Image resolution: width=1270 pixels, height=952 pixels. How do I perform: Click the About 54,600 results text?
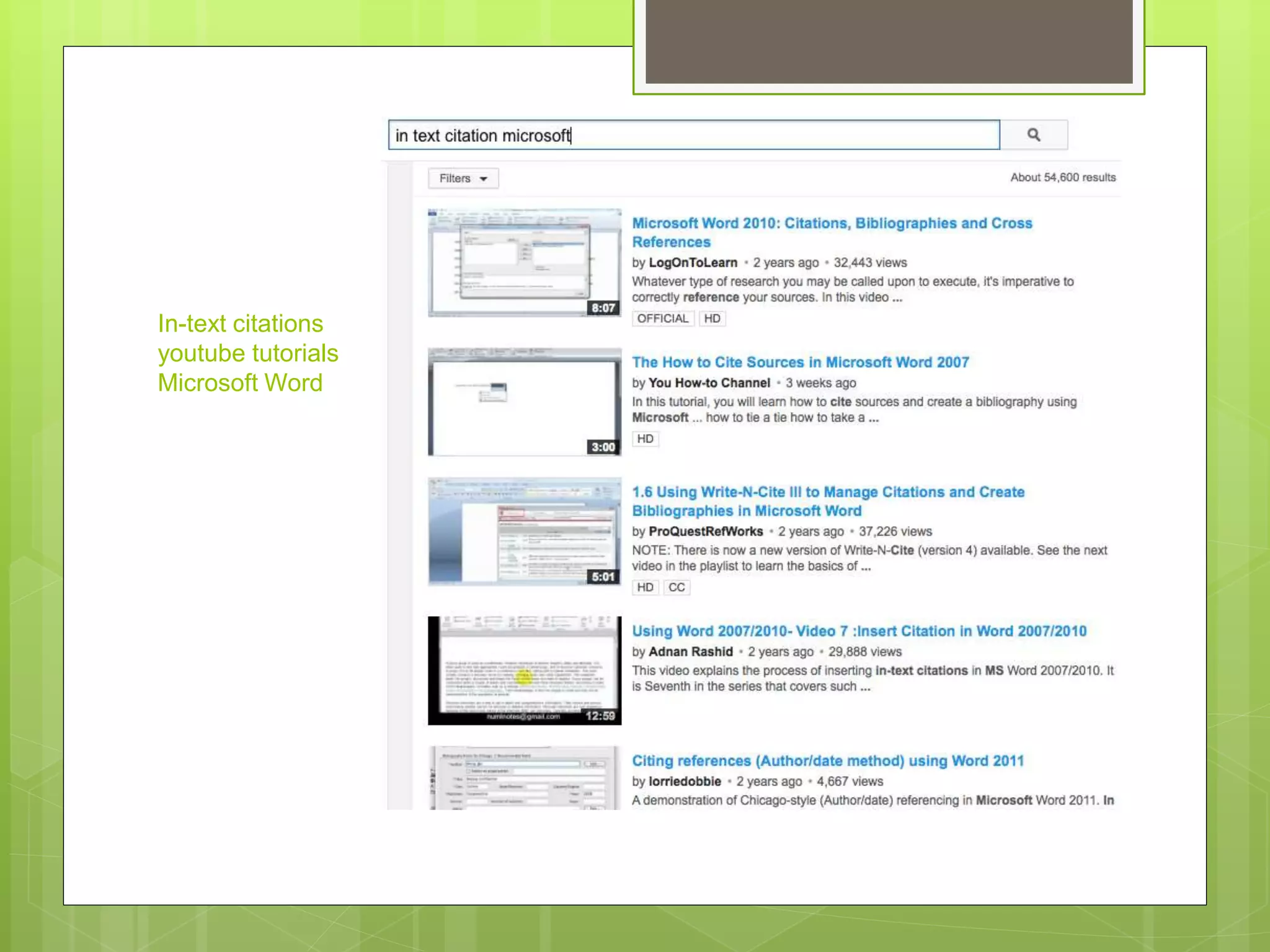tap(1063, 177)
